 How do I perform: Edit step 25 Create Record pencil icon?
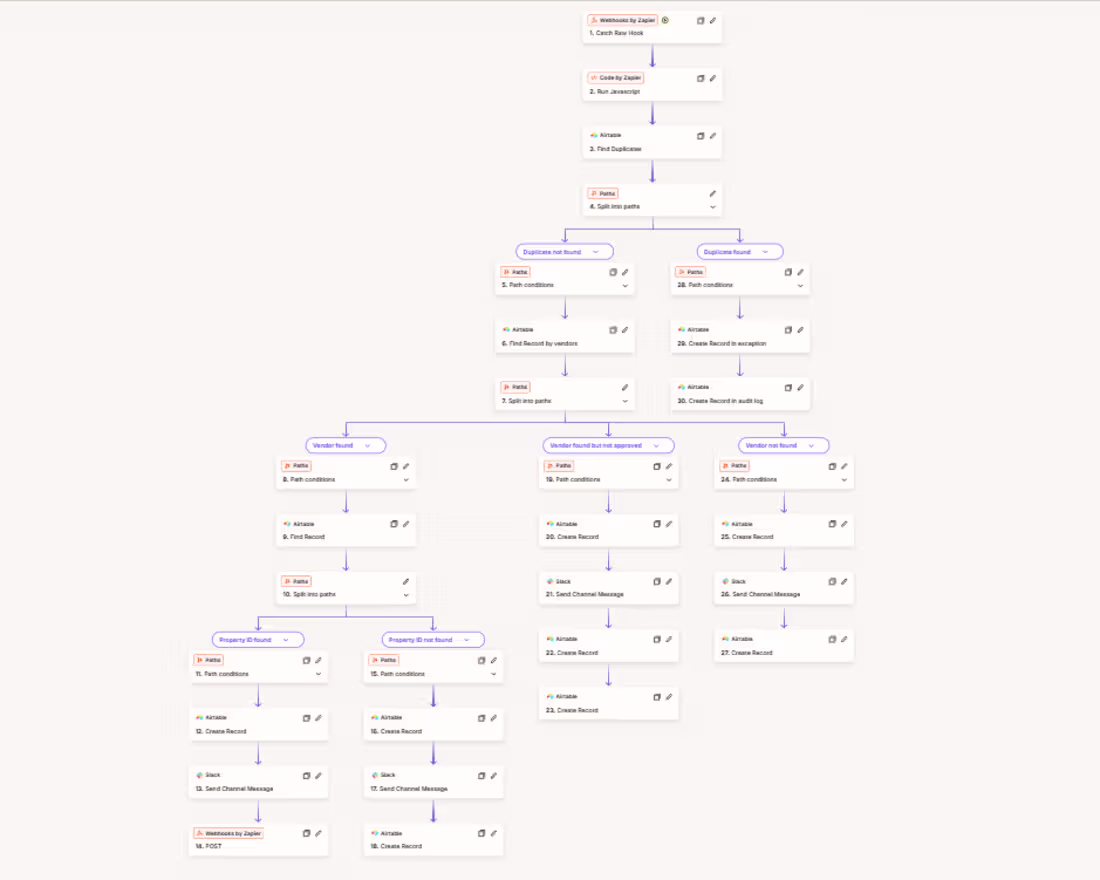(x=845, y=524)
